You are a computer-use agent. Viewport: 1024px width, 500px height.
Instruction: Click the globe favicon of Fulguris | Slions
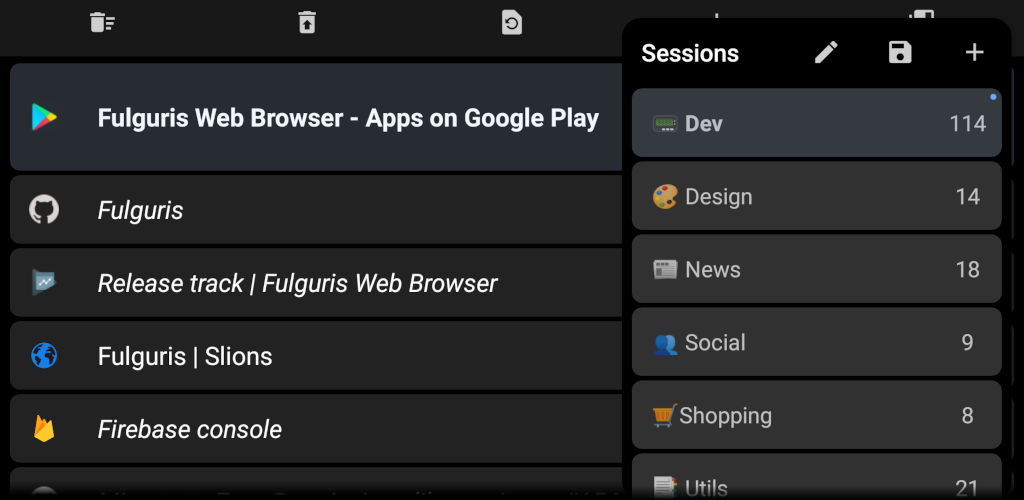click(44, 356)
